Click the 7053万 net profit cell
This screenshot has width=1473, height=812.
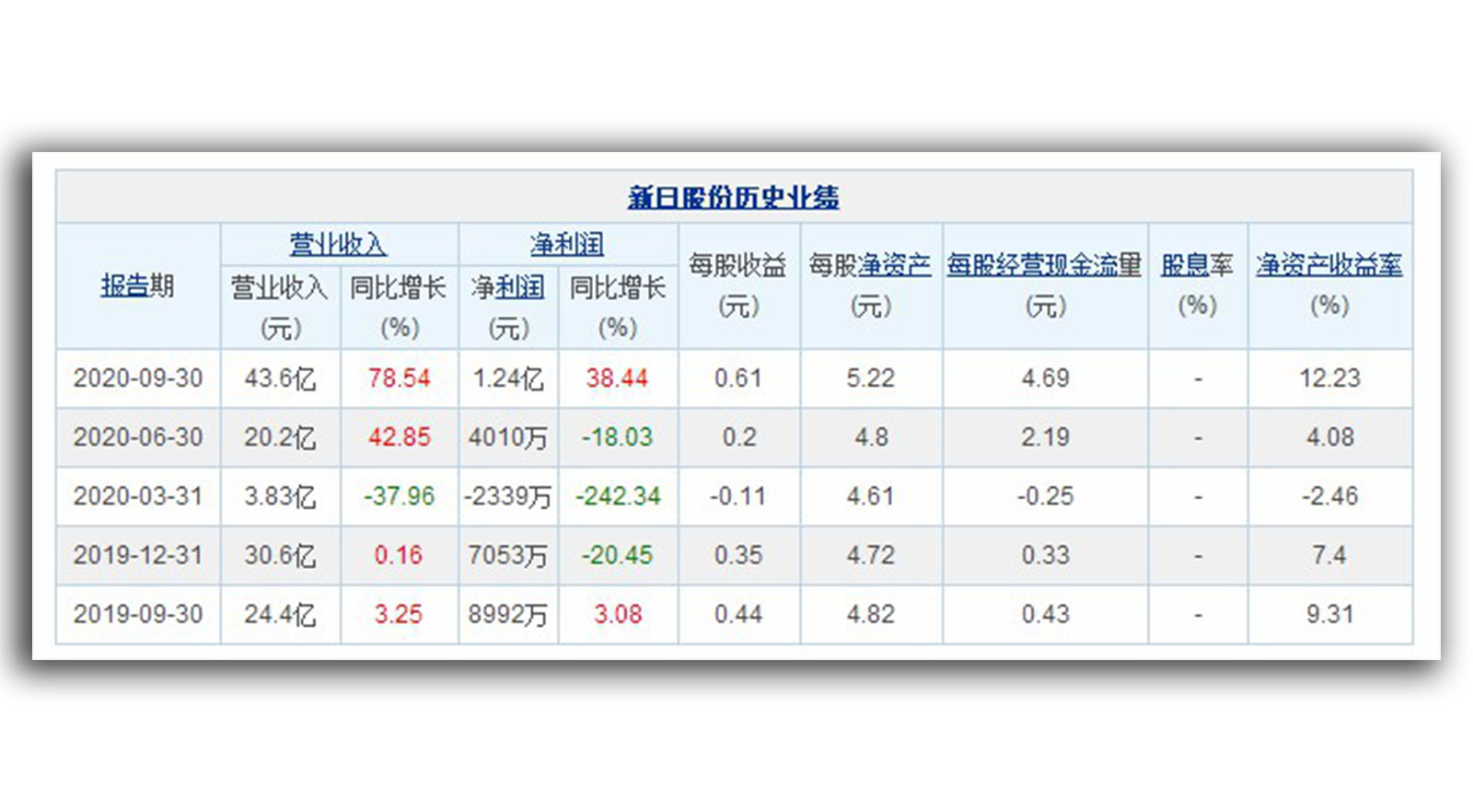(x=508, y=555)
